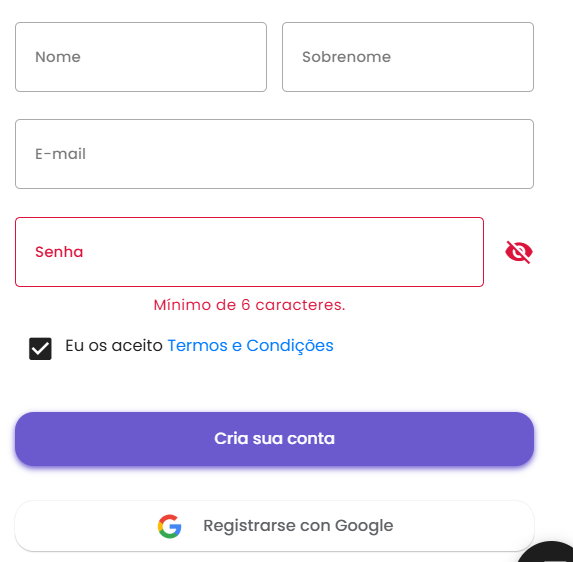The image size is (573, 562).
Task: Click the Registrarse con Google label text
Action: (298, 526)
